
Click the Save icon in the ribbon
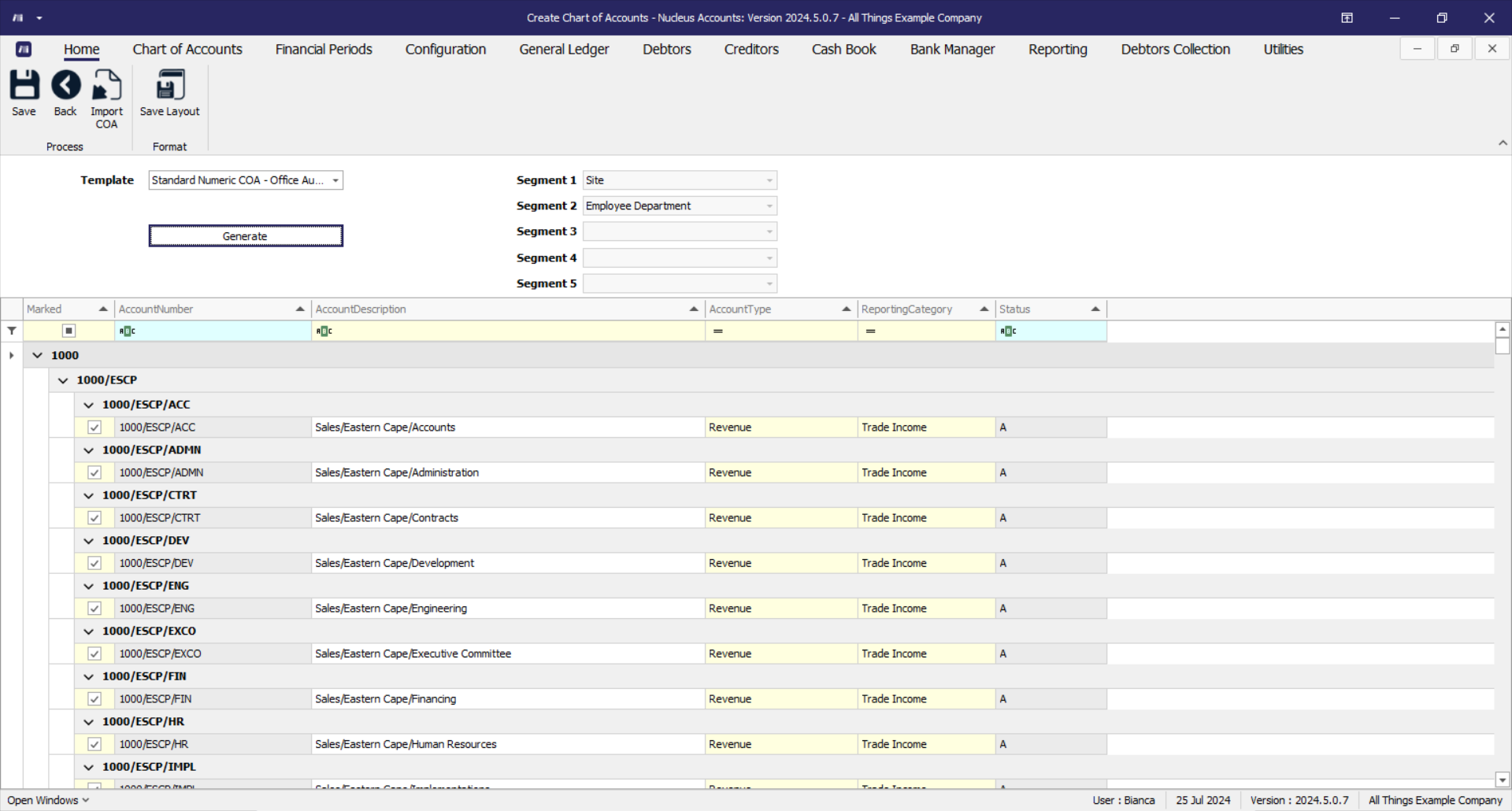(24, 85)
